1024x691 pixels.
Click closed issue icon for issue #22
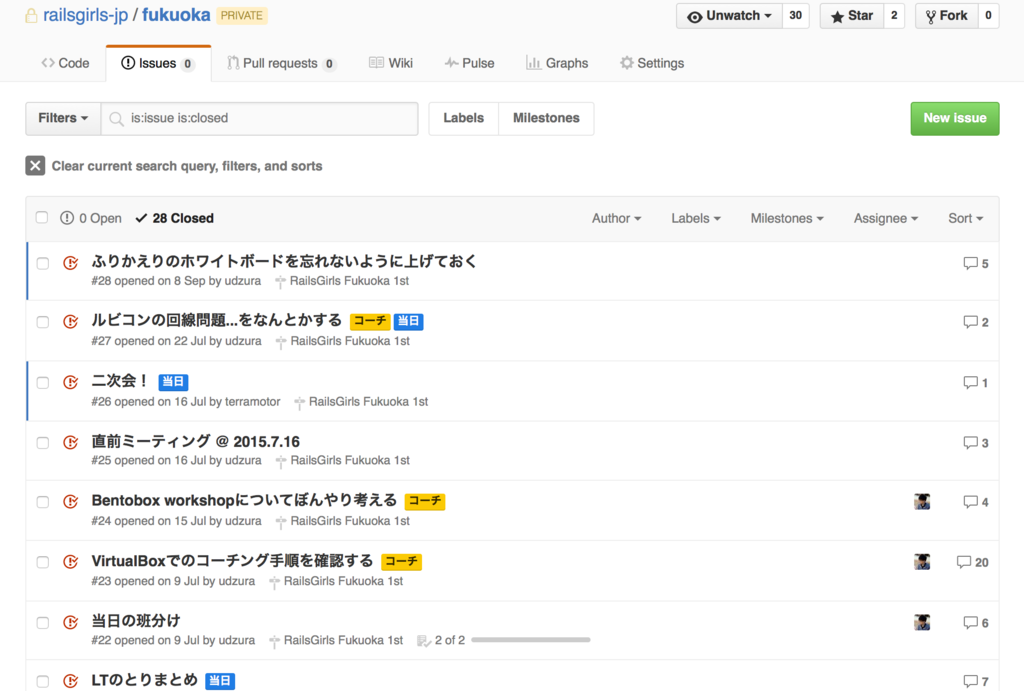(71, 622)
